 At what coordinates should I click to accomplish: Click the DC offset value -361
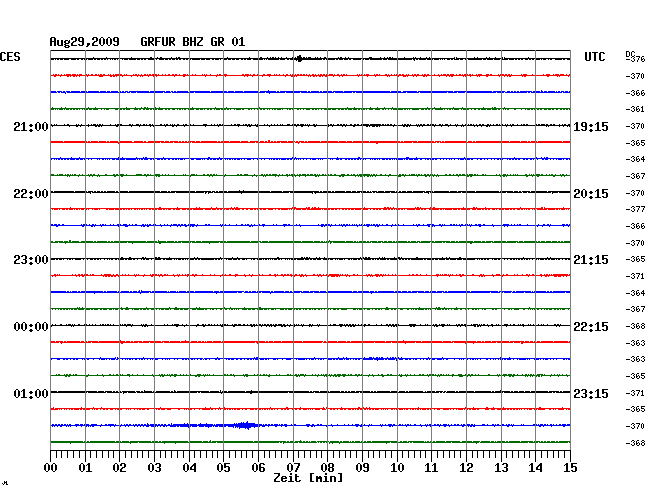click(635, 109)
